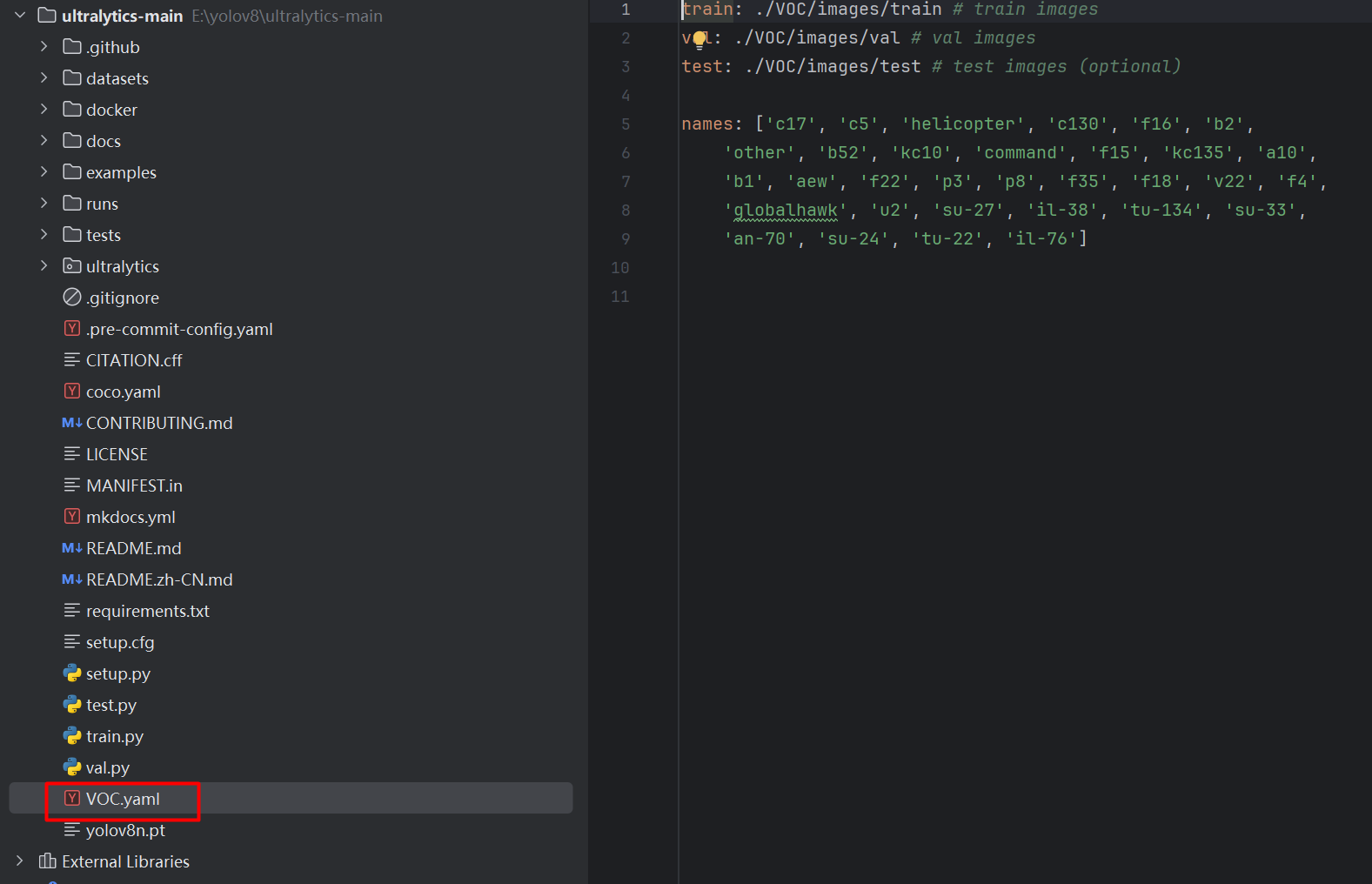Click the .gitignore ignore-file icon
The image size is (1372, 884).
point(72,298)
